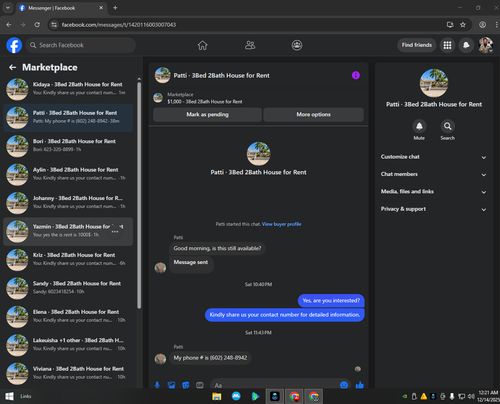Open the taskbar clock and date
The width and height of the screenshot is (500, 404).
coord(488,396)
